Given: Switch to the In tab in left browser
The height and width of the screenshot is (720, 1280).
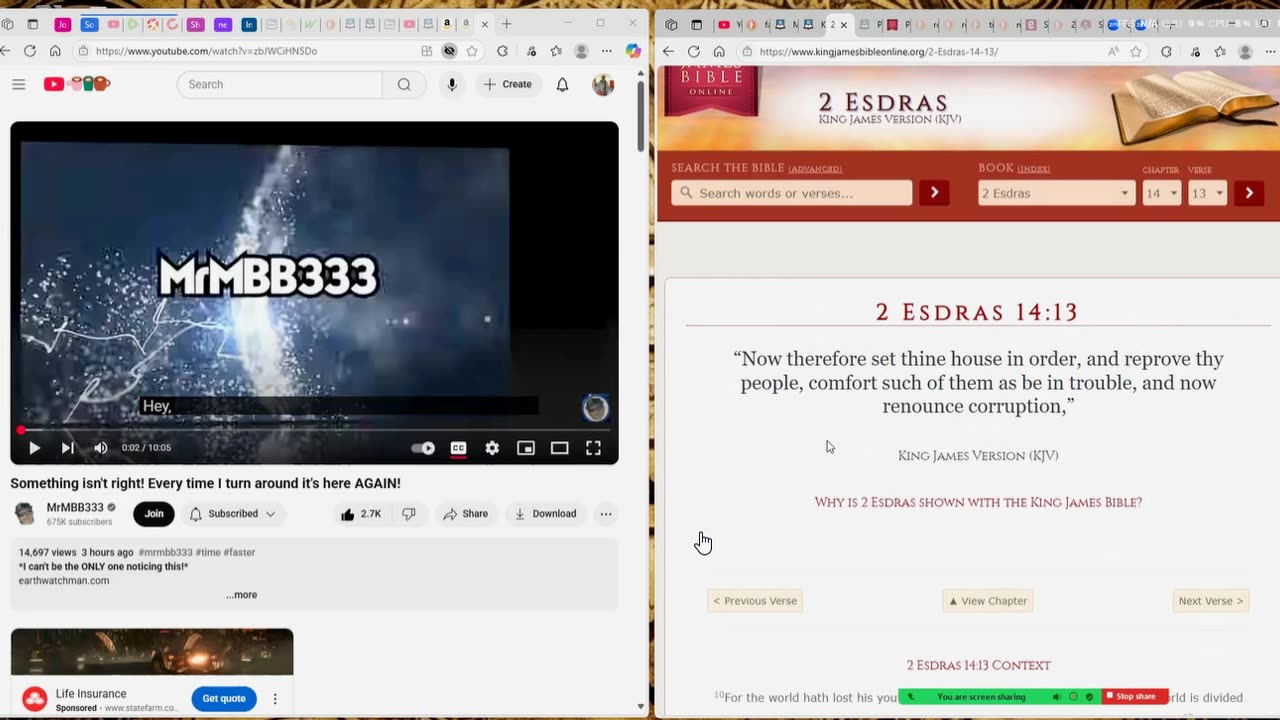Looking at the screenshot, I should click(x=248, y=24).
